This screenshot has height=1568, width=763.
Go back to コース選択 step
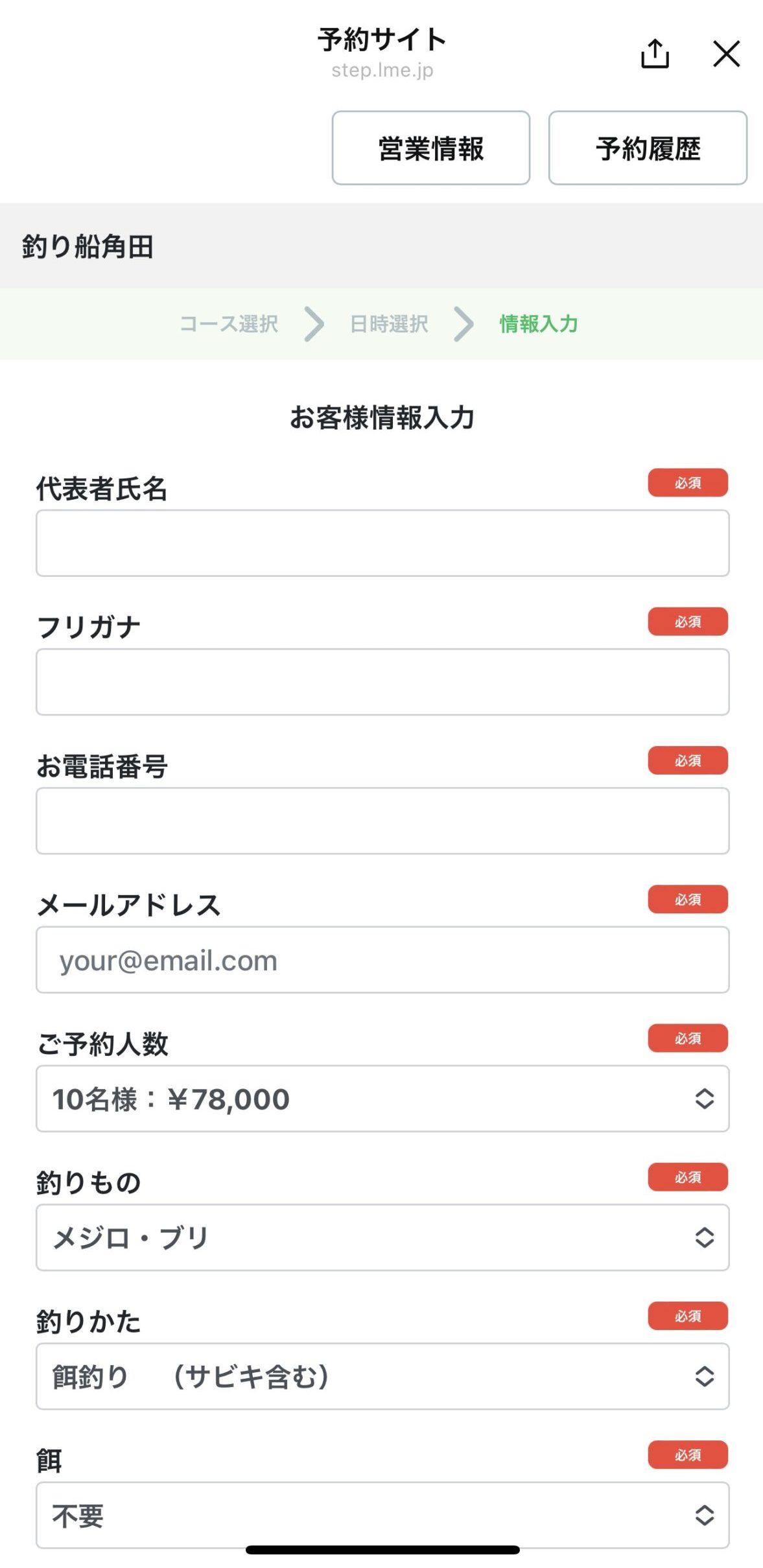point(229,323)
